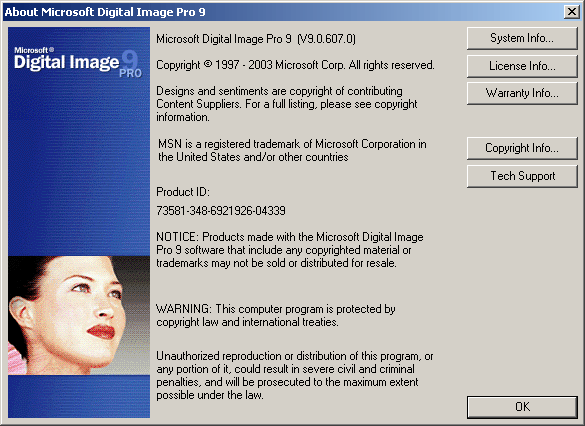The height and width of the screenshot is (426, 585).
Task: Open the System Info dialog
Action: [522, 38]
